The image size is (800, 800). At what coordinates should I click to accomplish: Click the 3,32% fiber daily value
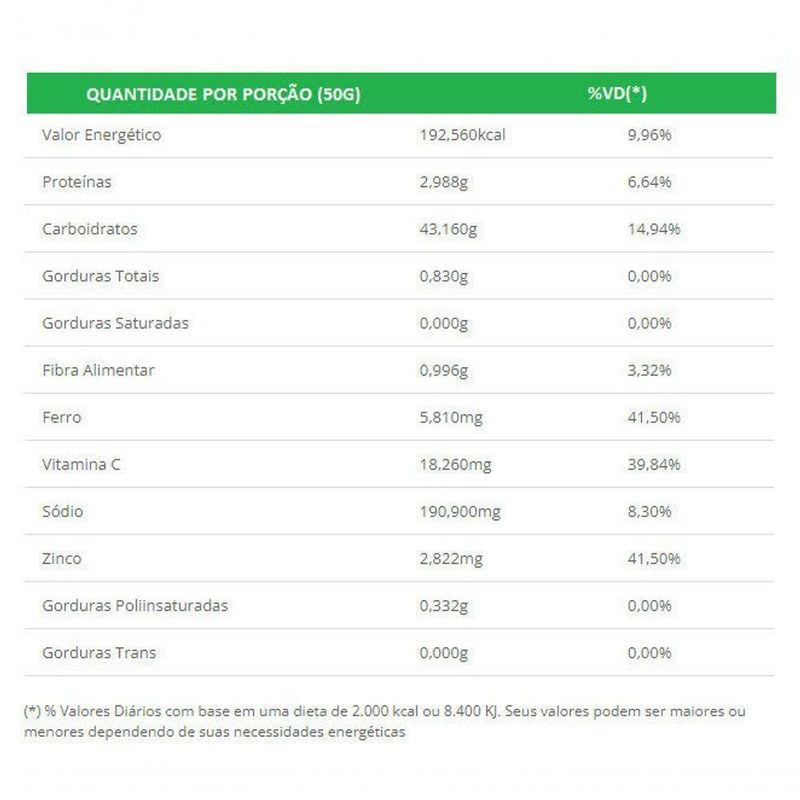point(649,370)
